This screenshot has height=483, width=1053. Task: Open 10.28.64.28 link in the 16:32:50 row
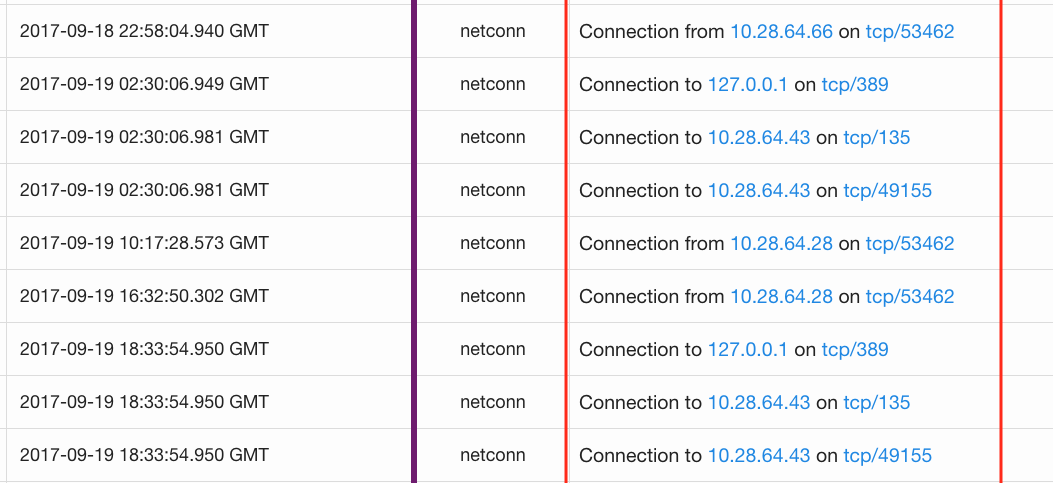[x=781, y=297]
